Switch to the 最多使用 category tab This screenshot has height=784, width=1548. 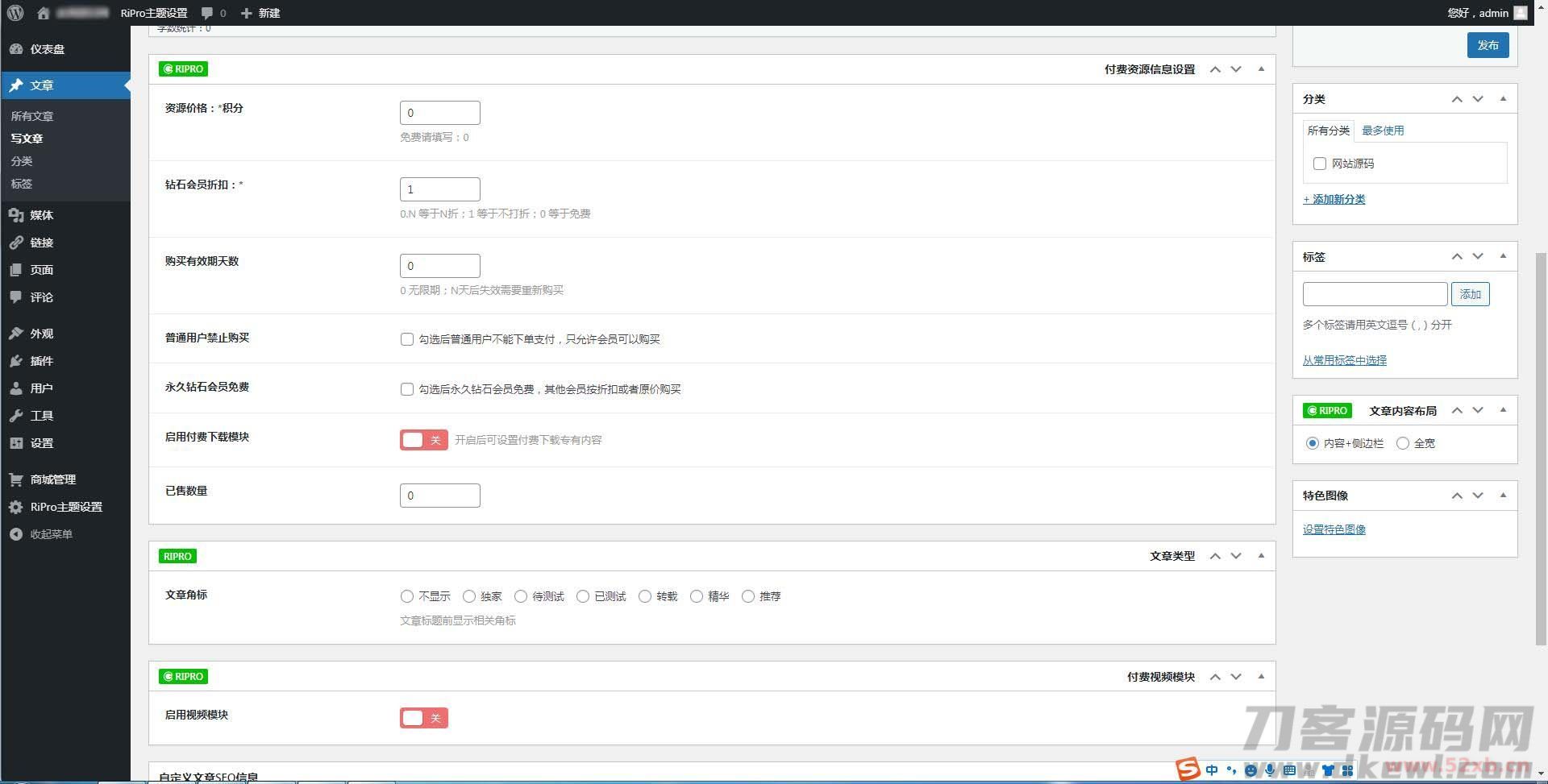click(x=1383, y=131)
